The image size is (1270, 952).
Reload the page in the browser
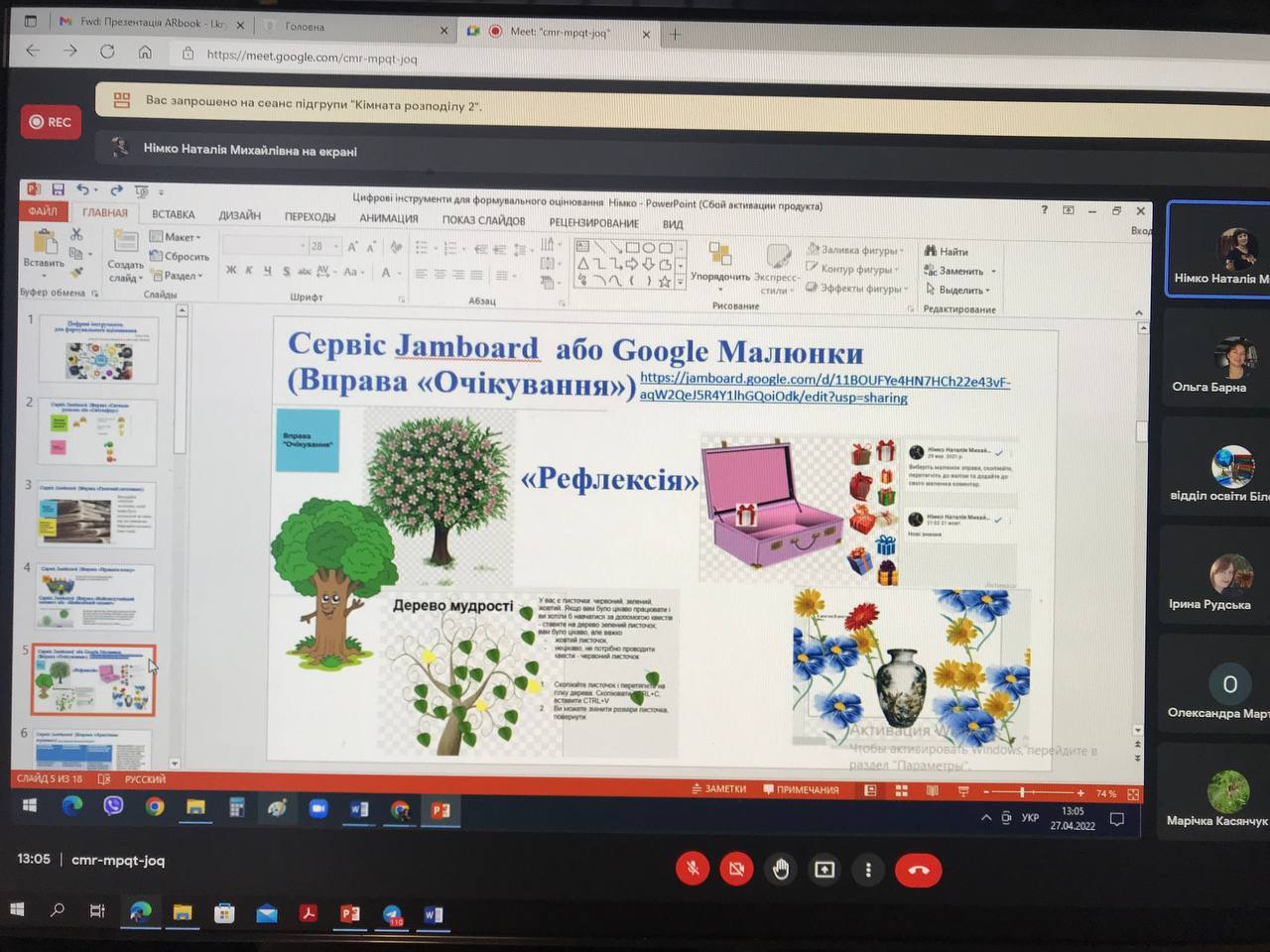point(107,52)
